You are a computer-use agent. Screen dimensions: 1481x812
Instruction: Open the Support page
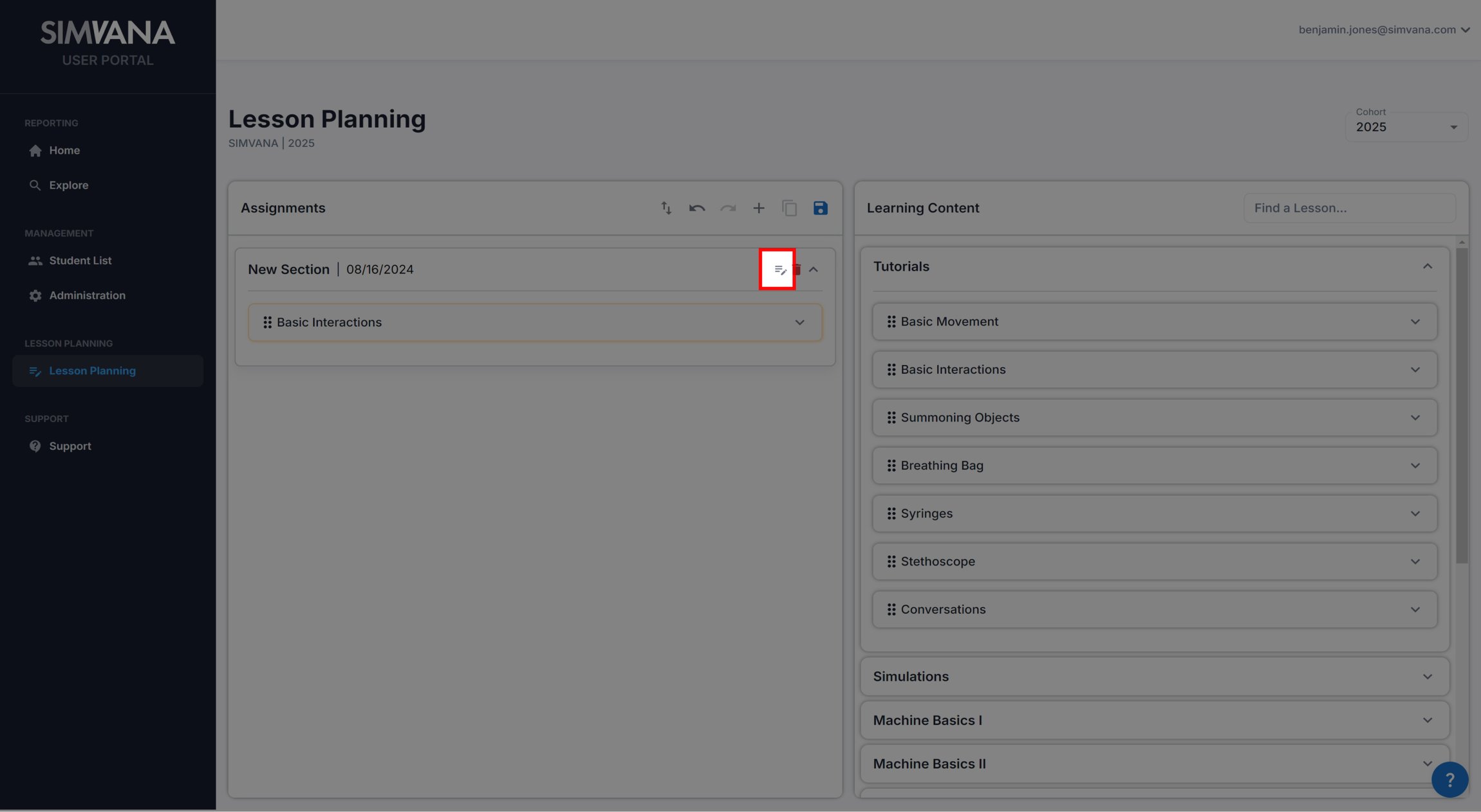point(70,446)
